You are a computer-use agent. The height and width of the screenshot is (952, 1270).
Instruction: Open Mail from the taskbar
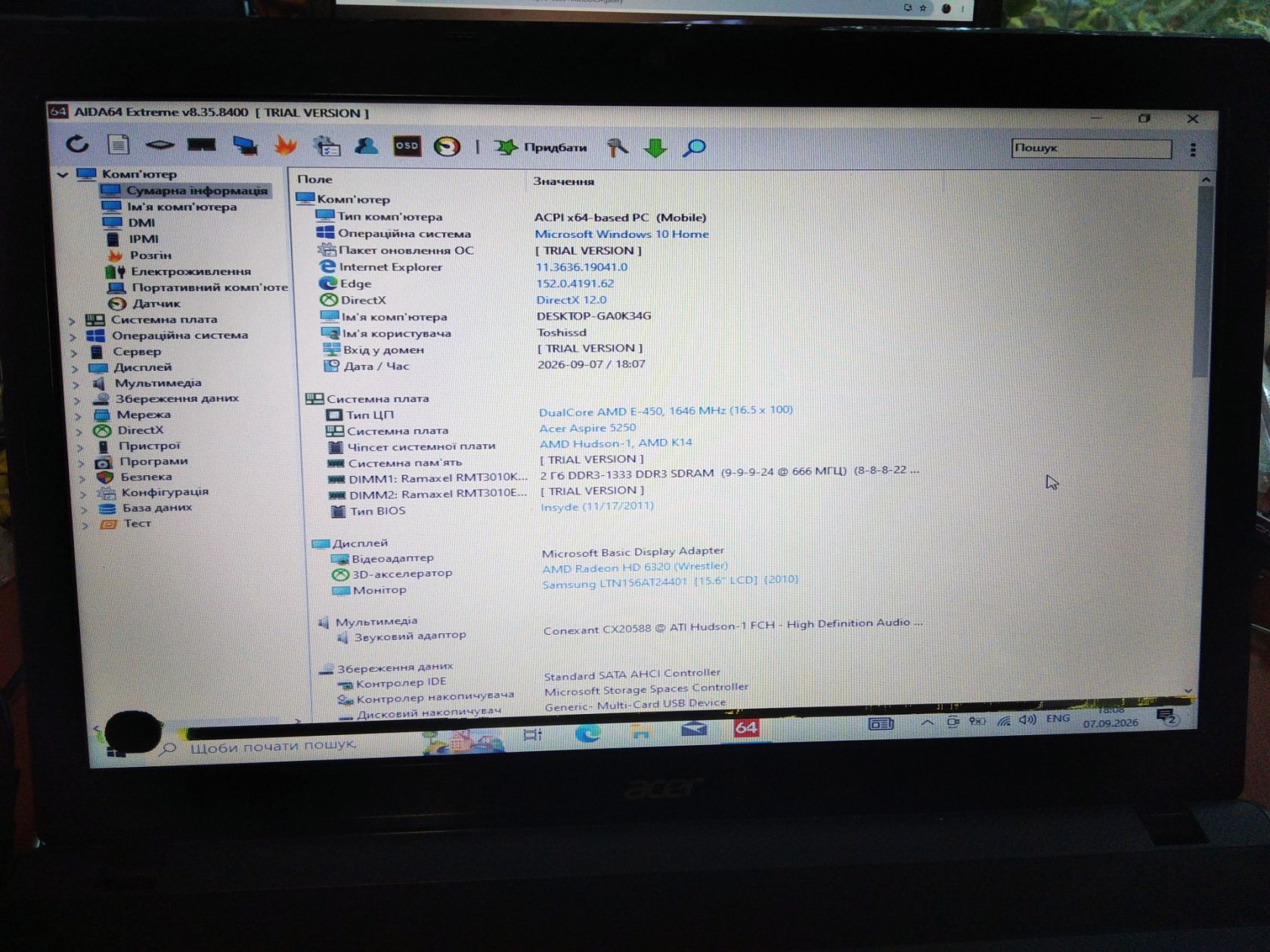(694, 729)
